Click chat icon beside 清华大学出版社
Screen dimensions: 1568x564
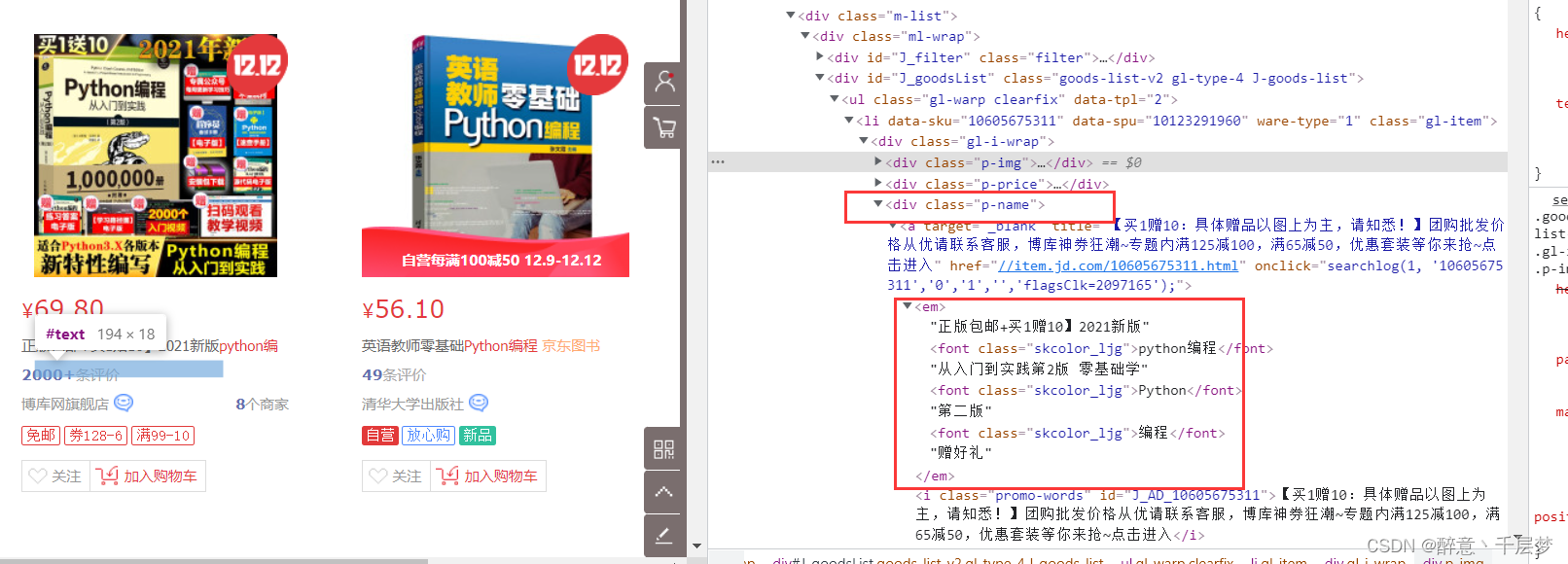point(479,403)
